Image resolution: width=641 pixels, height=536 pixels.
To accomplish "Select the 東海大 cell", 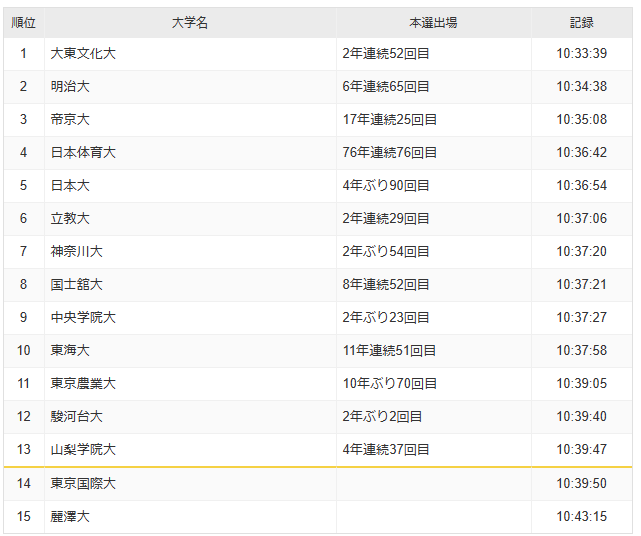I will point(190,351).
